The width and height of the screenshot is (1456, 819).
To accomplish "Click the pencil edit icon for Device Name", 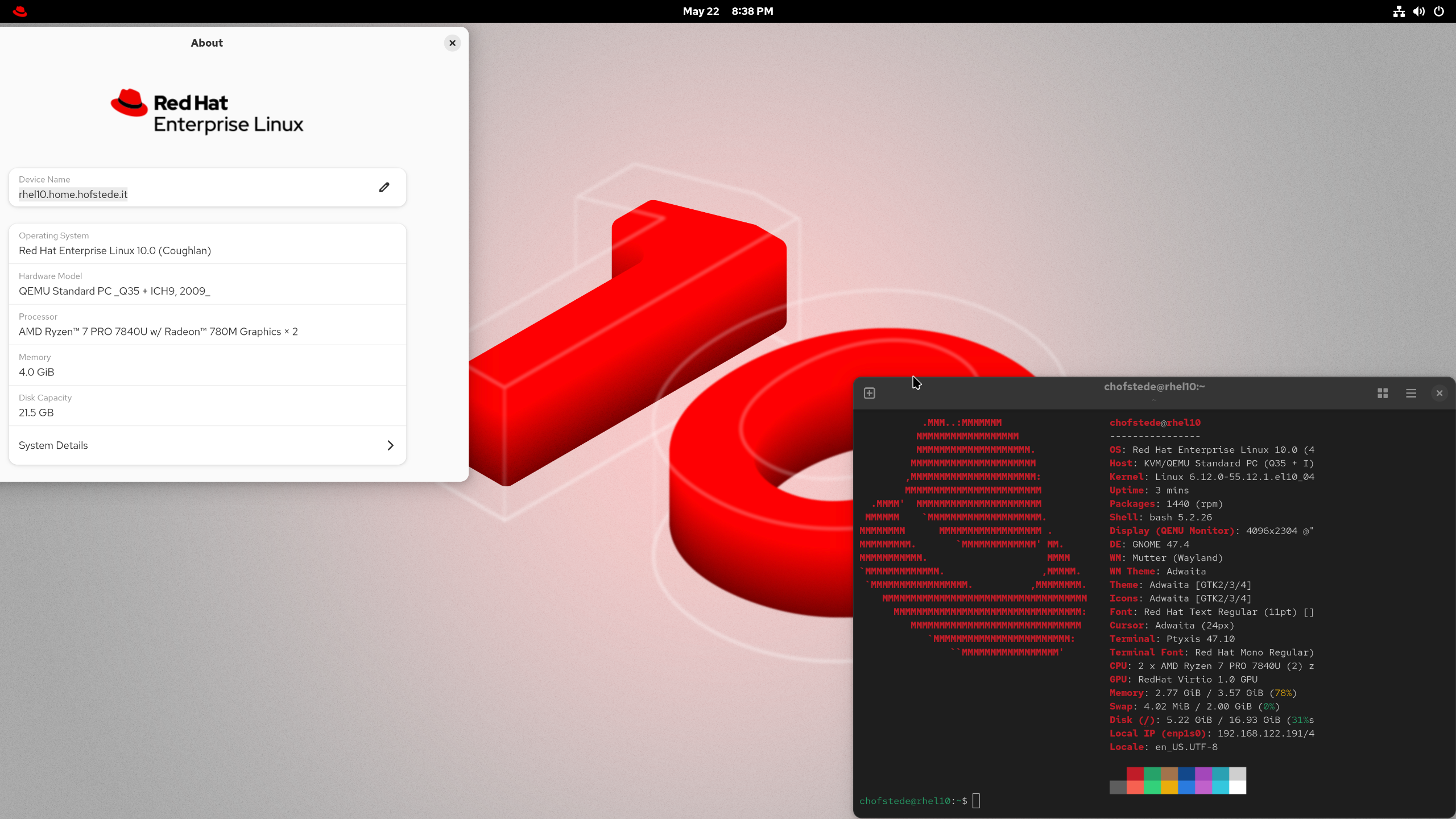I will pos(384,187).
